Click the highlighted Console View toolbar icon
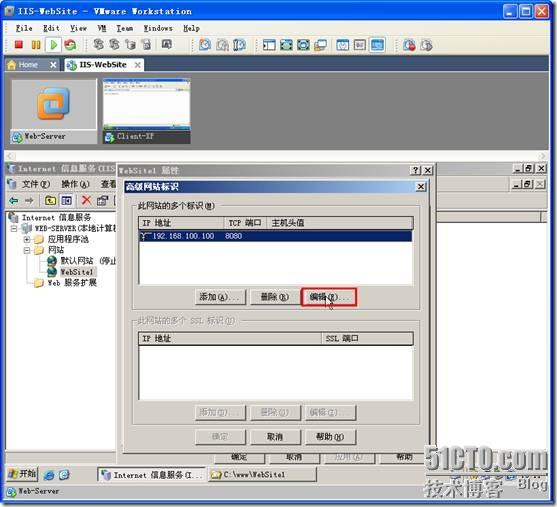Screen dimensions: 557x507 point(377,45)
